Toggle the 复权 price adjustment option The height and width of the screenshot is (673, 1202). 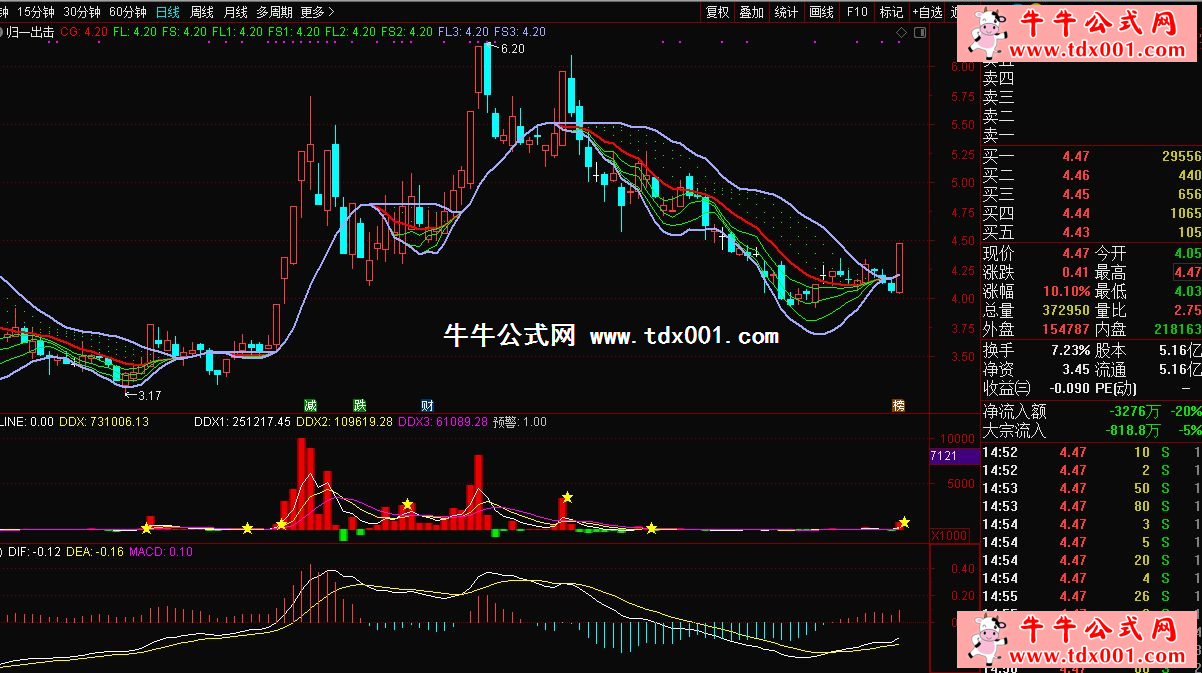(717, 12)
